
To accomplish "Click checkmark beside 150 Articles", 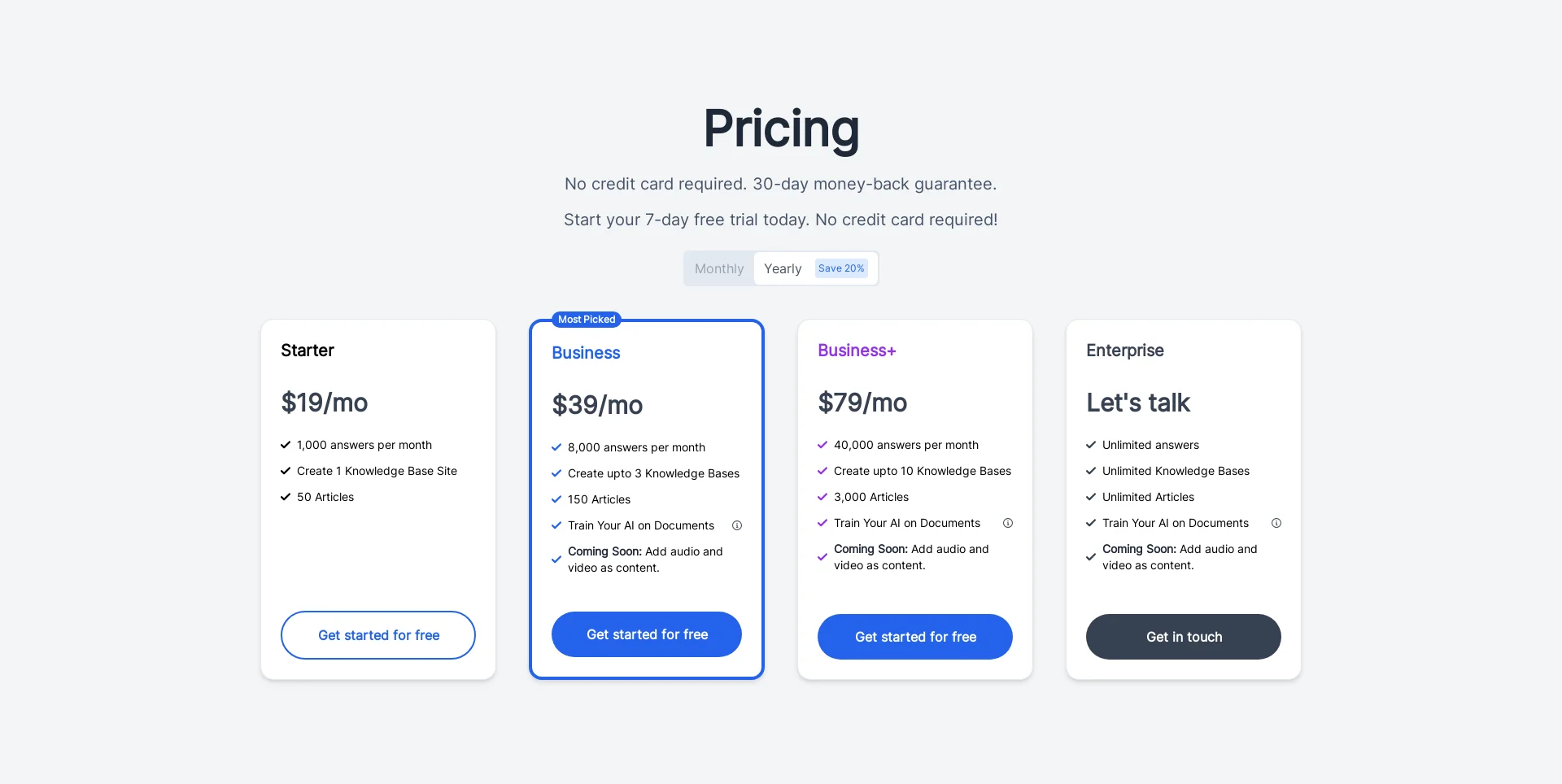I will click(556, 499).
